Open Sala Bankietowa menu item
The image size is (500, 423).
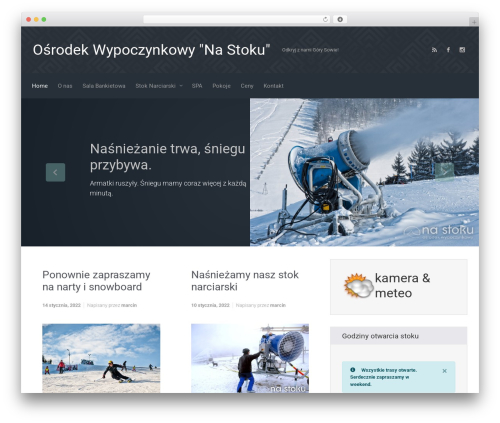click(104, 86)
